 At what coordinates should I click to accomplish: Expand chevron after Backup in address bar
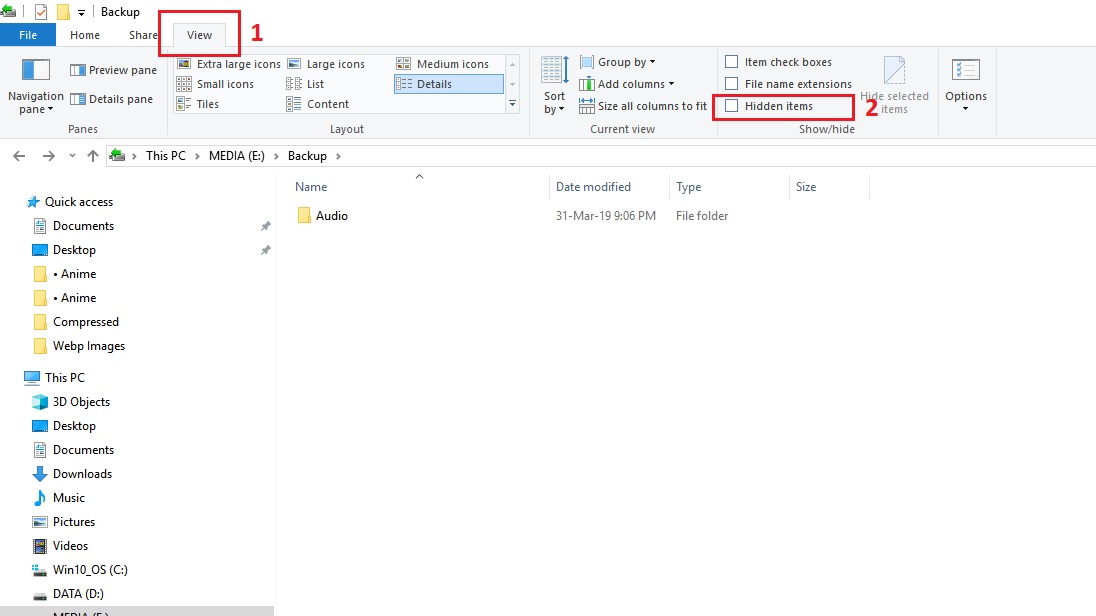338,156
